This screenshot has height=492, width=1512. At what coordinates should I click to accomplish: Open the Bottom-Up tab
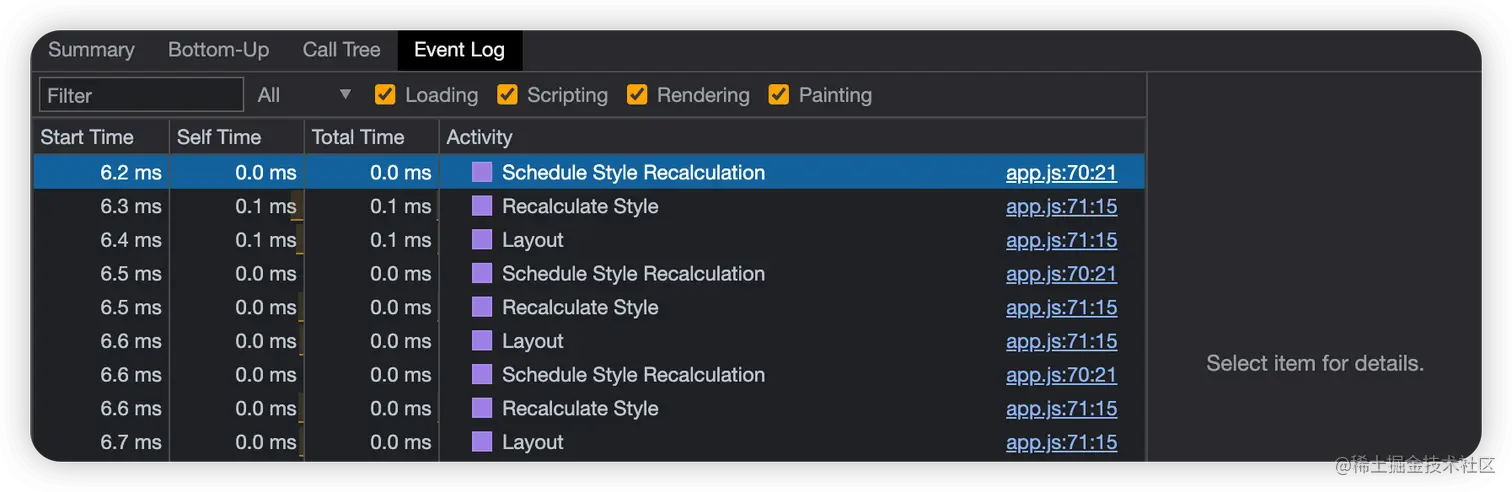(218, 50)
